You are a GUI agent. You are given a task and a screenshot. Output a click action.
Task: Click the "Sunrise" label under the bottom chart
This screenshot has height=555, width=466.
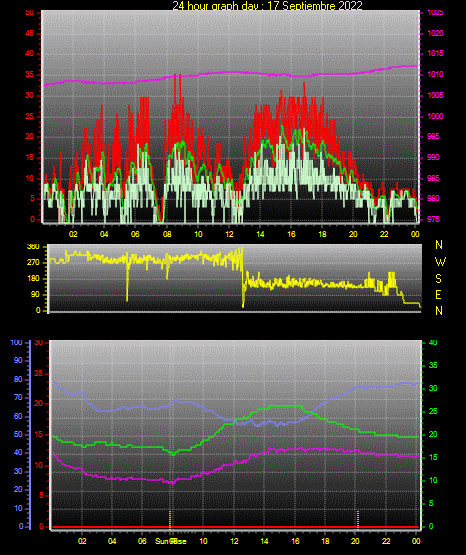[171, 541]
